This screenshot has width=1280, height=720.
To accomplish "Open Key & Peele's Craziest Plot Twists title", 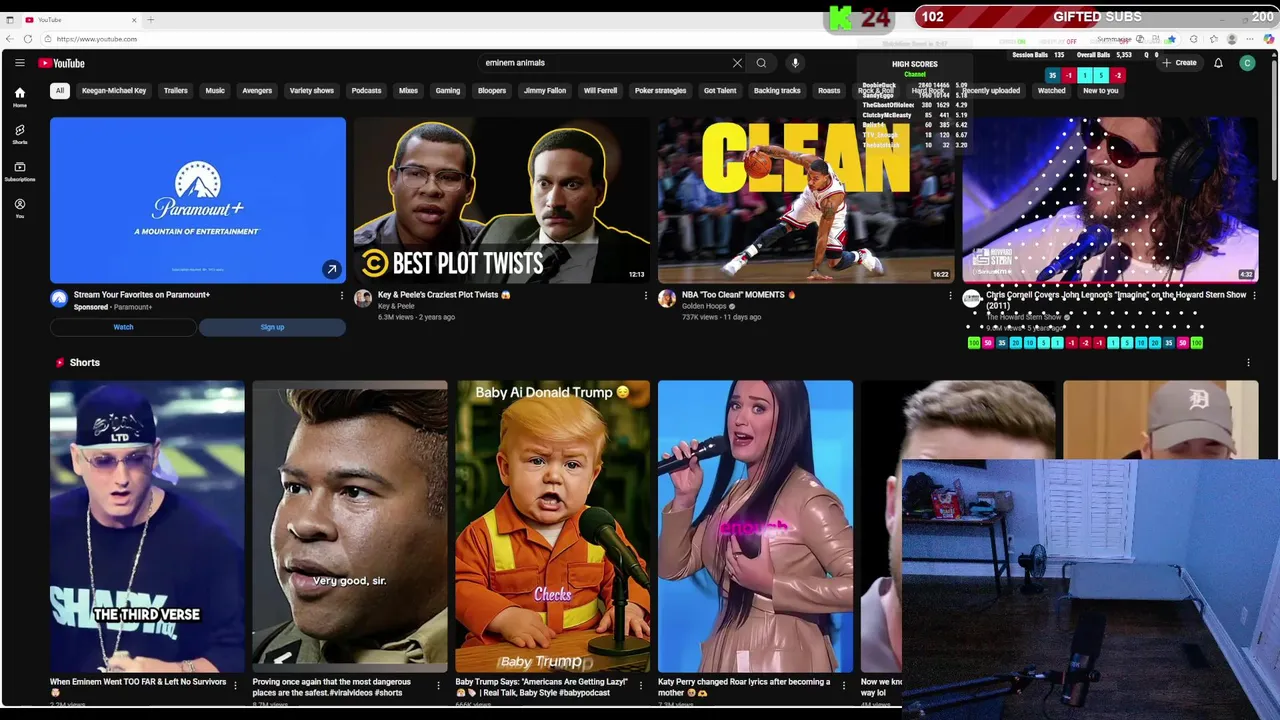I will pyautogui.click(x=444, y=295).
